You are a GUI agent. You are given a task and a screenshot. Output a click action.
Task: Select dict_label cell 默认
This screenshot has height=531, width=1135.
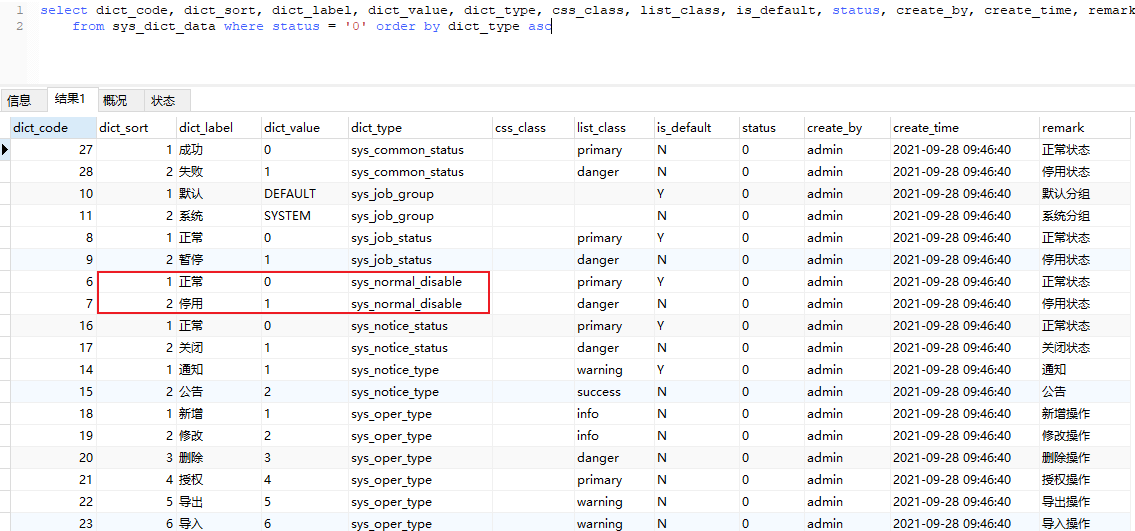coord(219,194)
